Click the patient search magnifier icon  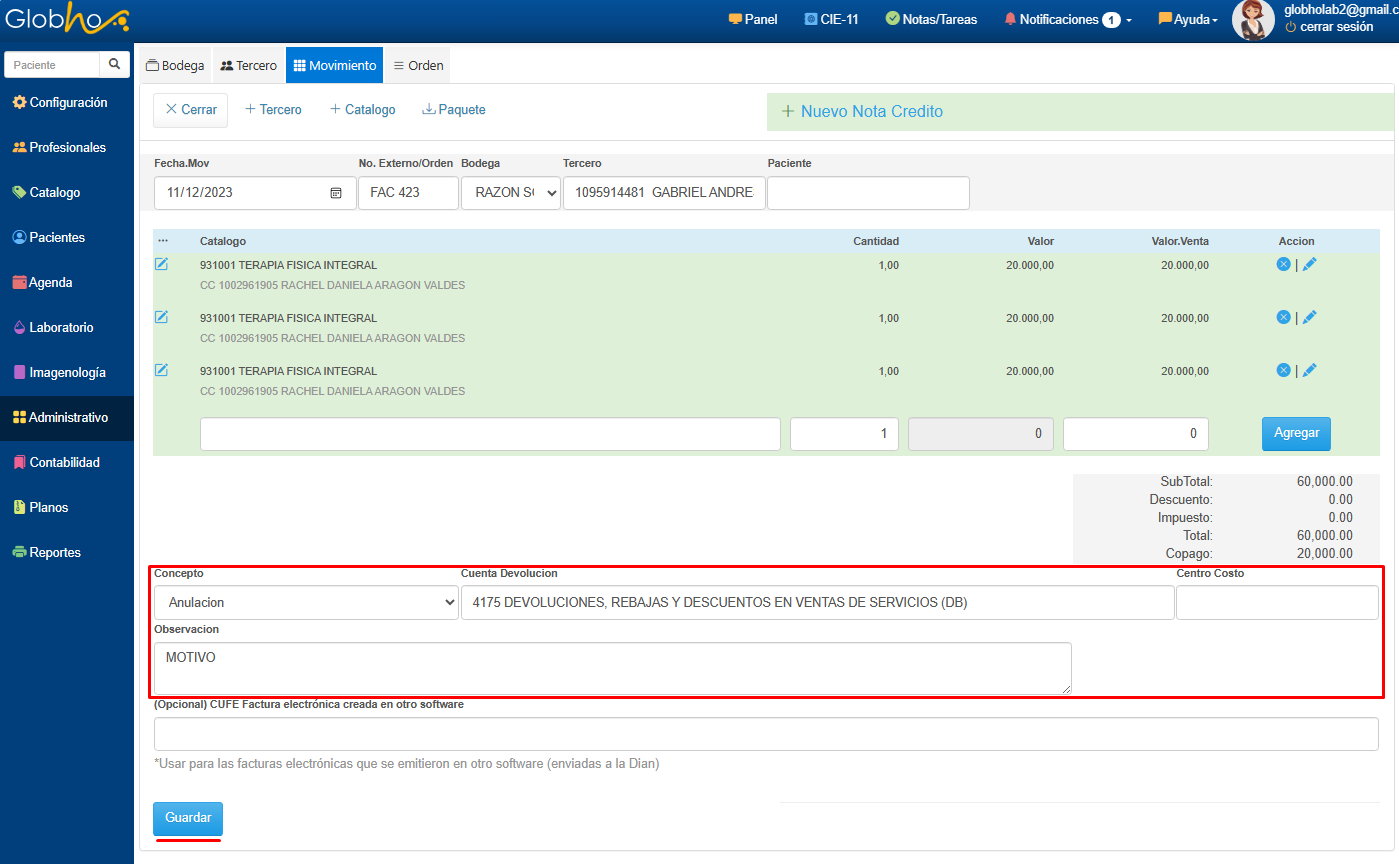(115, 64)
